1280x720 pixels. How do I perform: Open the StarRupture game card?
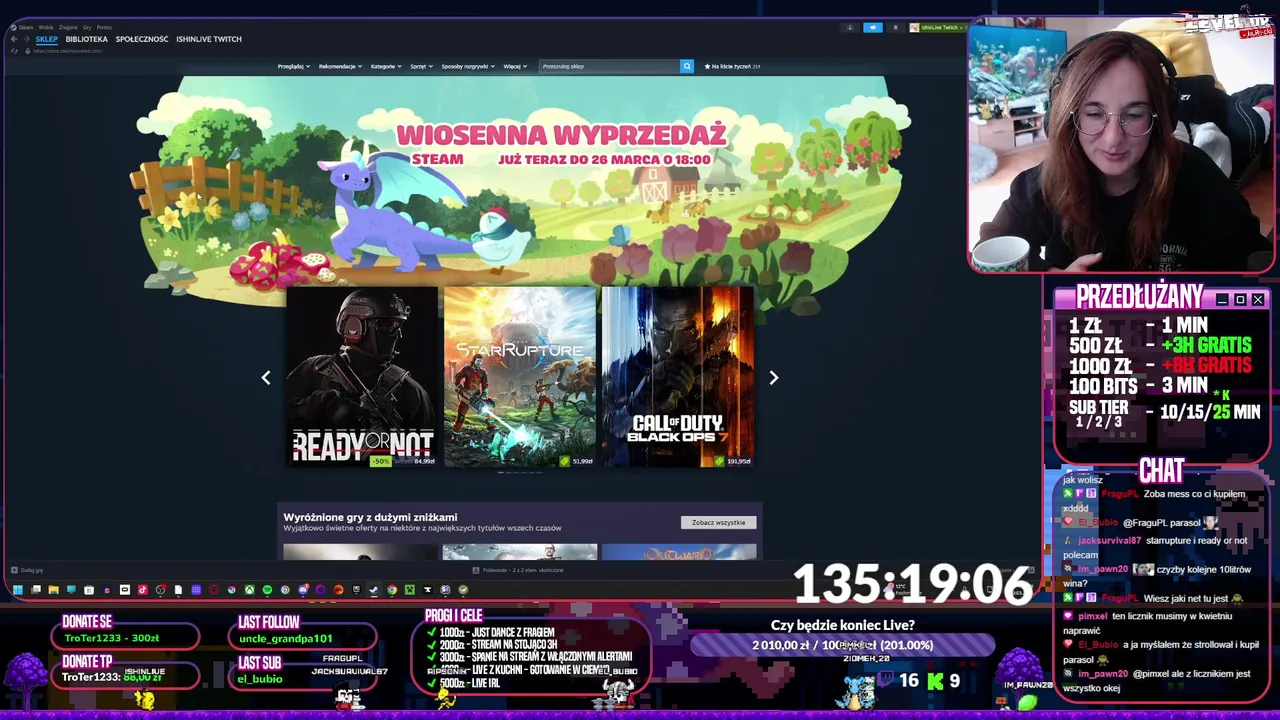(520, 377)
